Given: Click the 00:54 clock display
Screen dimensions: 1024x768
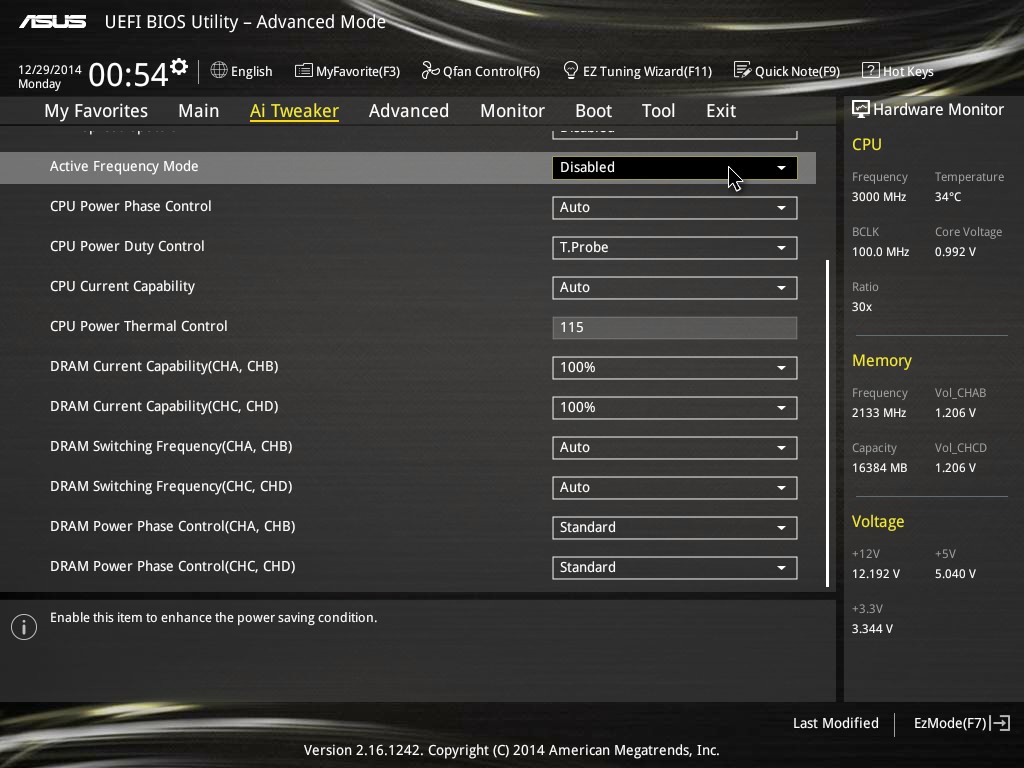Looking at the screenshot, I should 128,74.
